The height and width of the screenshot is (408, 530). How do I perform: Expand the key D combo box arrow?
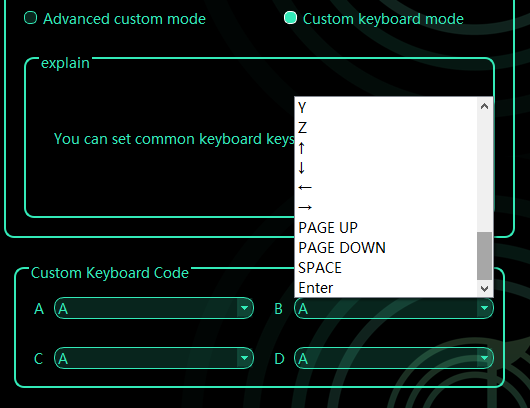(484, 358)
